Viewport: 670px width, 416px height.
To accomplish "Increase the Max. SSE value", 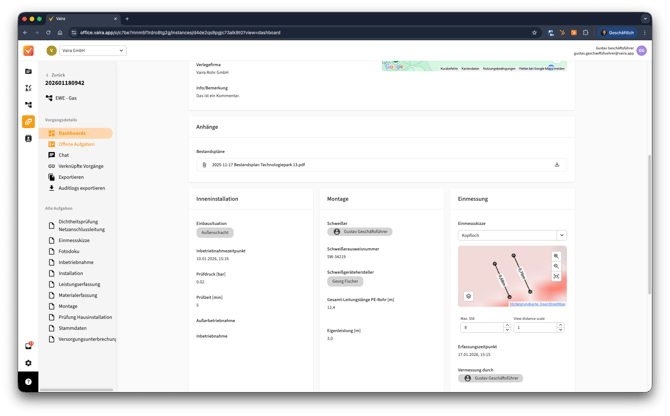I will coord(507,325).
